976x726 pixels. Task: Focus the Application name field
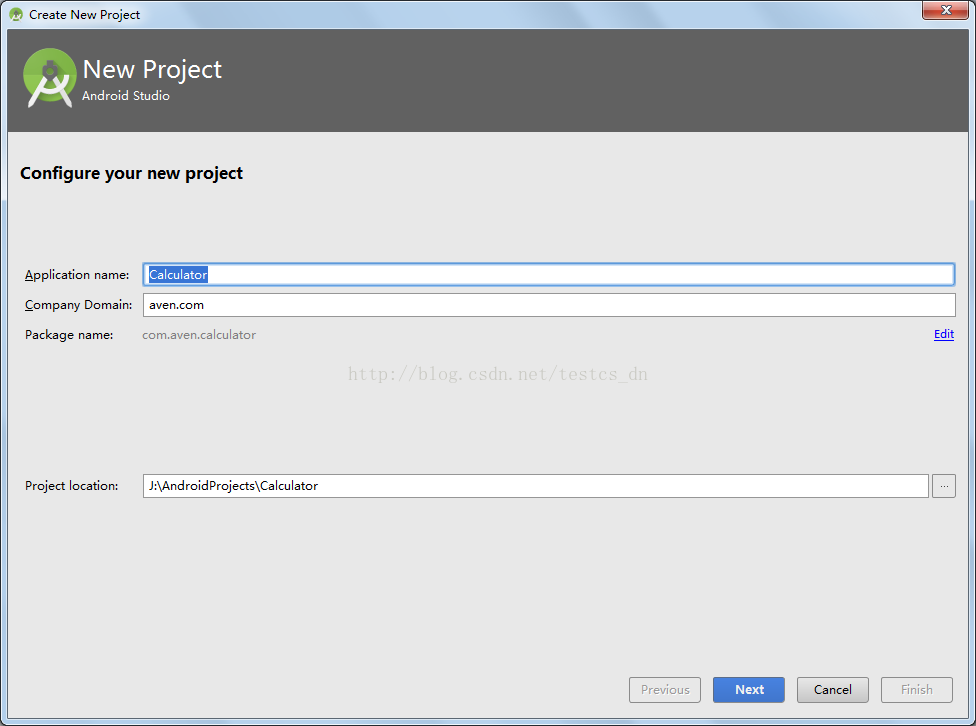coord(548,275)
